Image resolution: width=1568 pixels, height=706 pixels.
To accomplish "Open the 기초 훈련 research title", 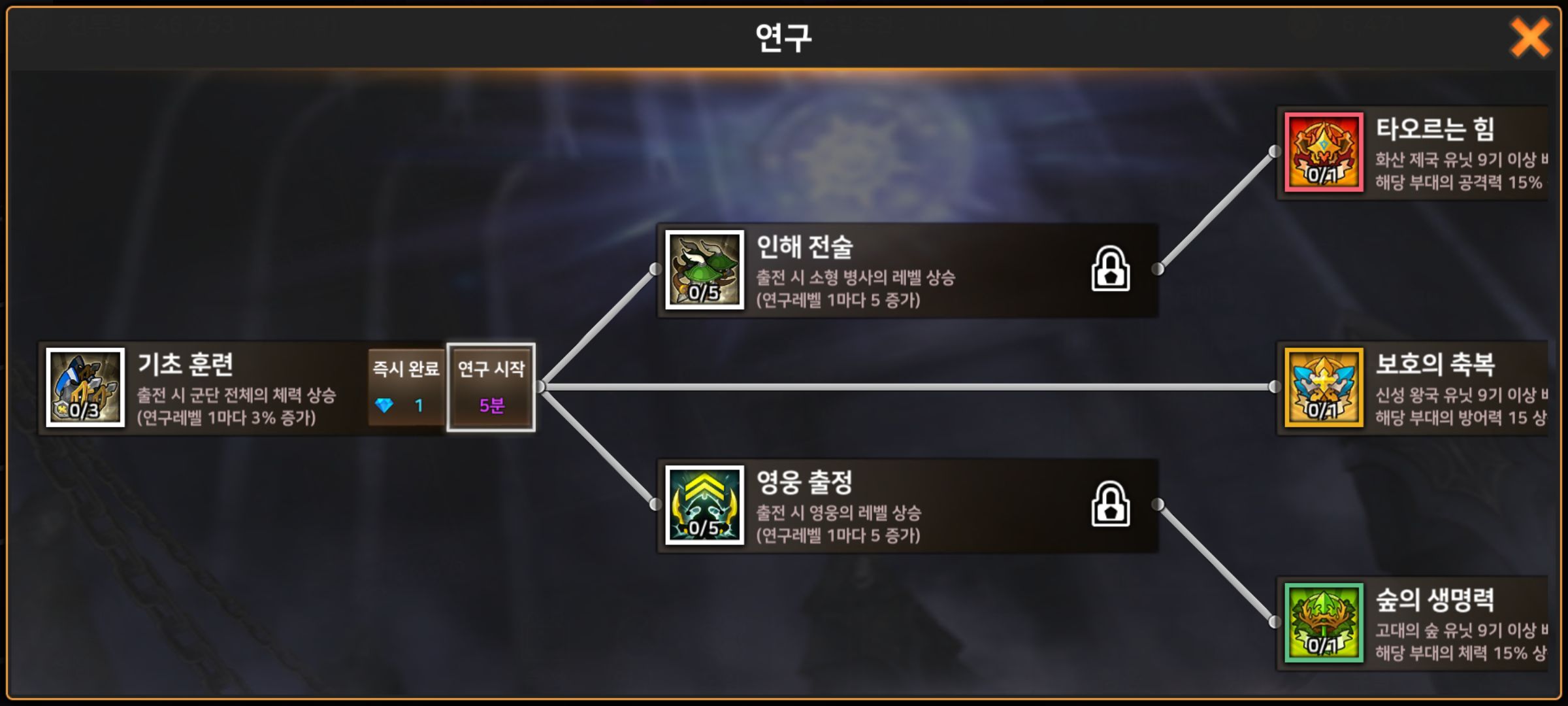I will [185, 365].
